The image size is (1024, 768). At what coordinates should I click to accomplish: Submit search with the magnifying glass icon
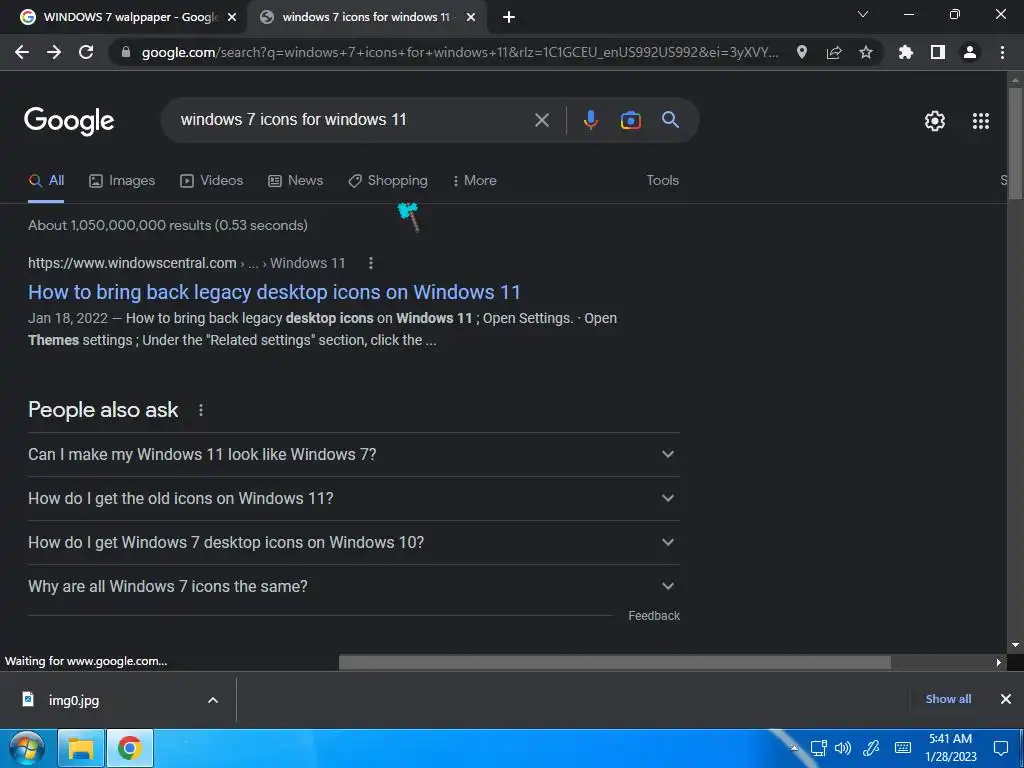click(x=671, y=120)
